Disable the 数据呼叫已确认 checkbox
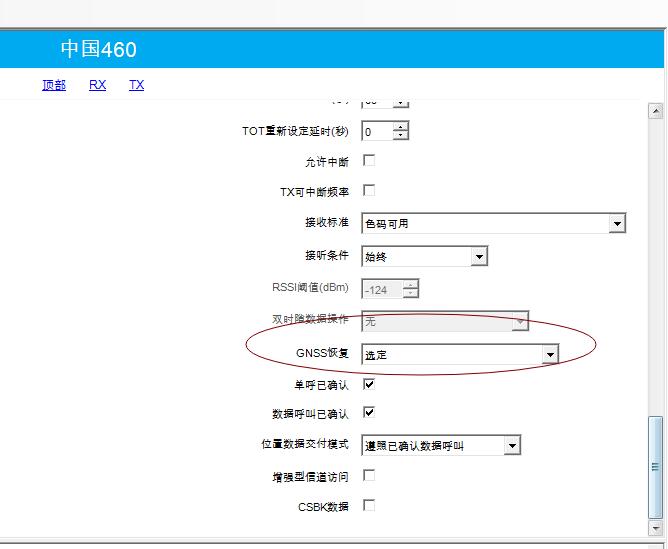The width and height of the screenshot is (668, 549). (369, 412)
